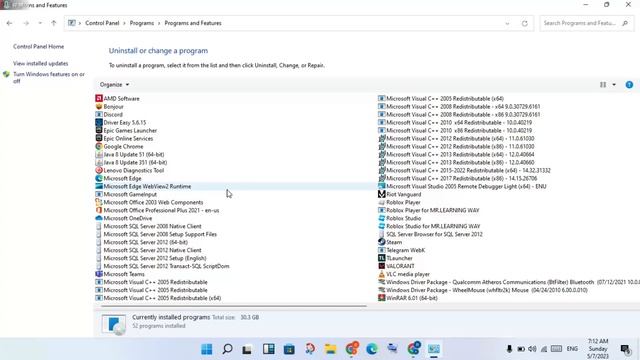Screen dimensions: 640x360
Task: Open the help icon in the toolbar
Action: click(x=629, y=84)
